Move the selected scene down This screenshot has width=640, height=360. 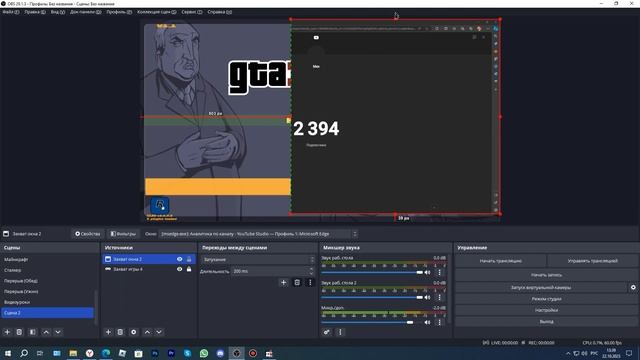[58, 332]
